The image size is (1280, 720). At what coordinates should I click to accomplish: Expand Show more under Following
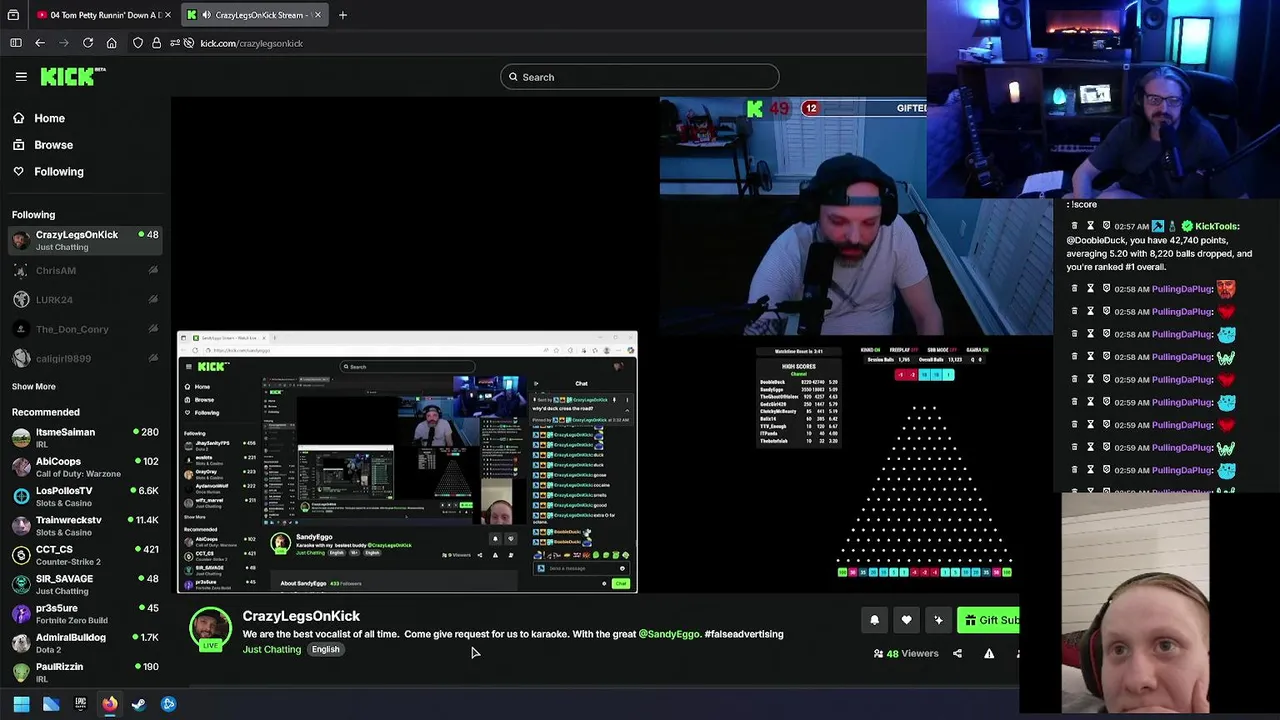tap(34, 386)
